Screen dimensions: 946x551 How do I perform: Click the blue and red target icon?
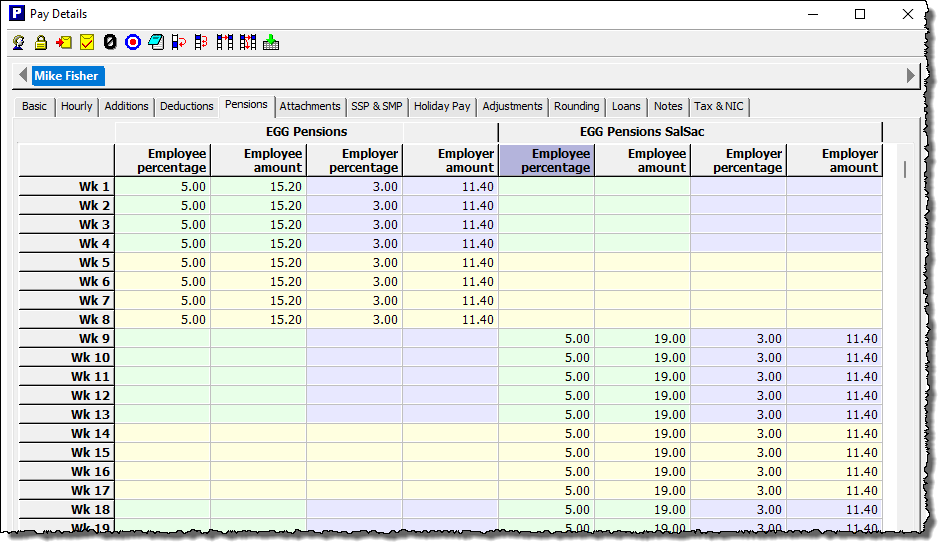tap(133, 43)
